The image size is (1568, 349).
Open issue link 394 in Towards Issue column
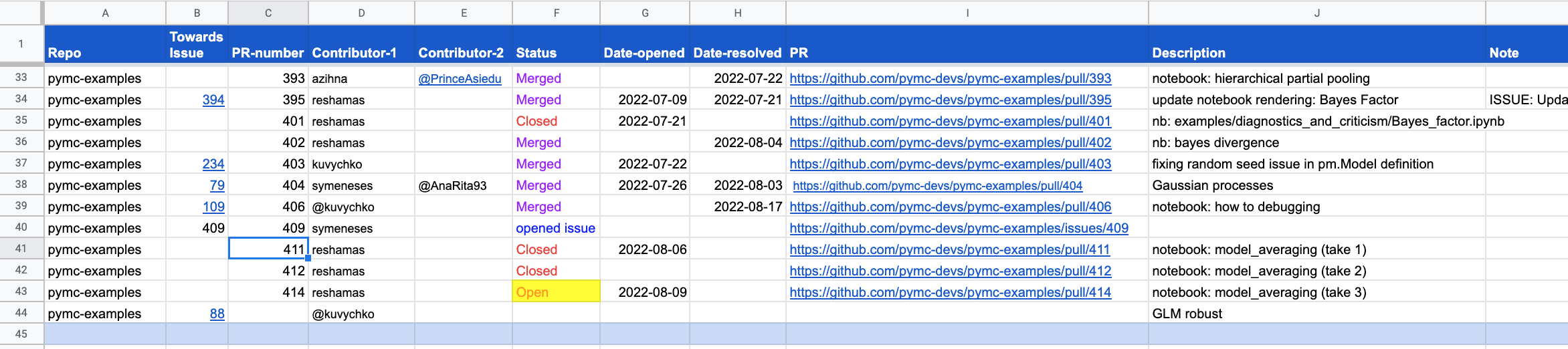(x=213, y=100)
